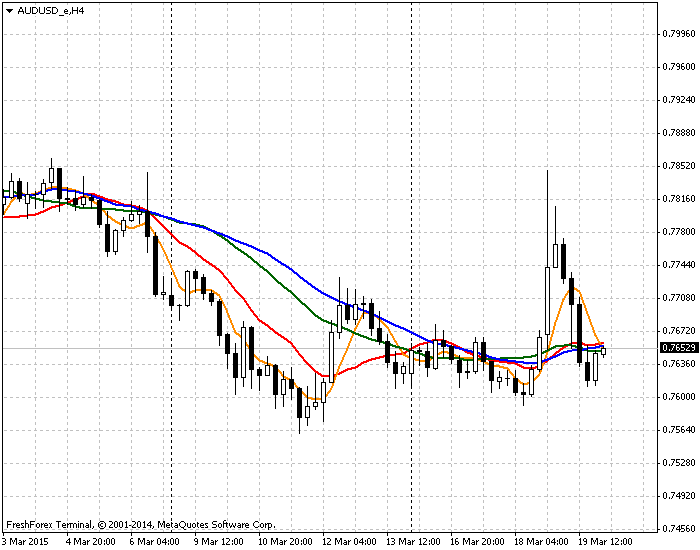Image resolution: width=700 pixels, height=550 pixels.
Task: Click the 13 Mar 12:00 time label
Action: click(414, 542)
